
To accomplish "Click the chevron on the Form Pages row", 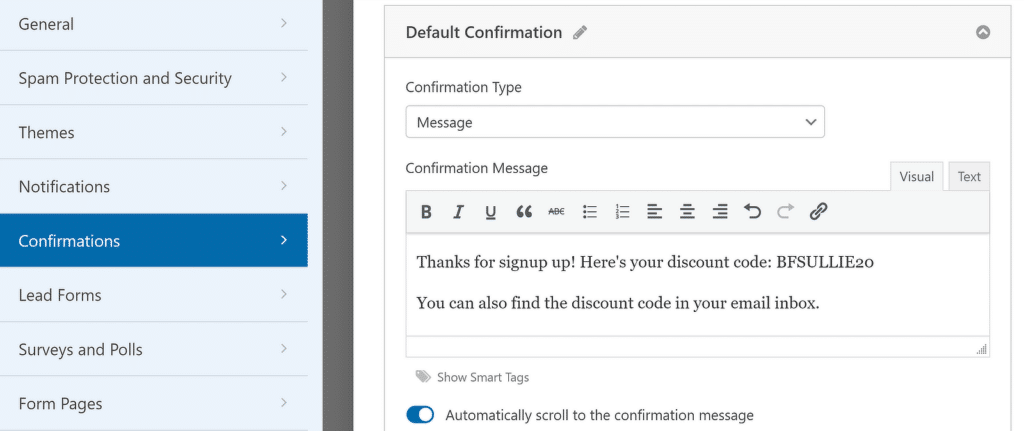I will point(283,402).
